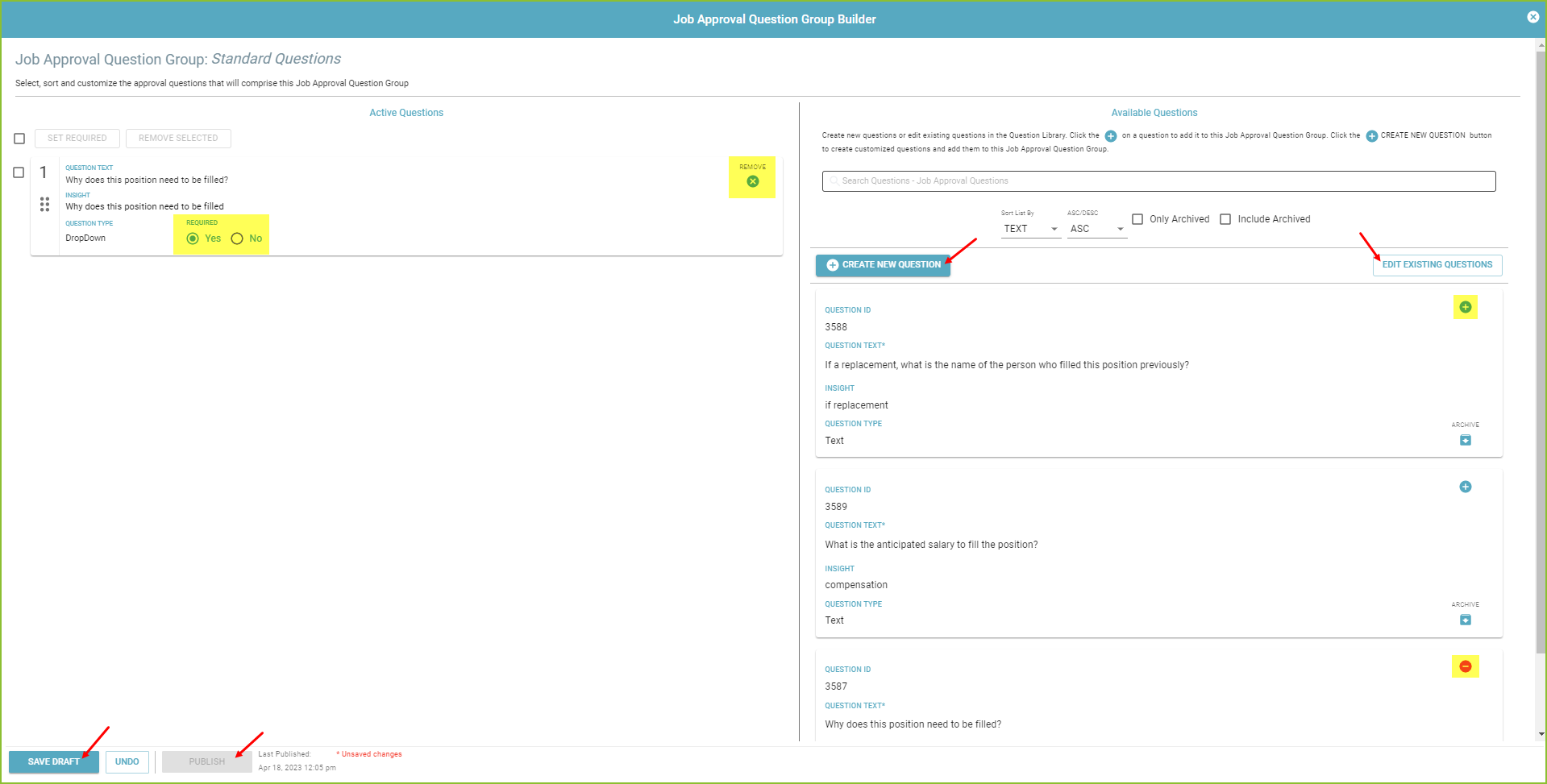Add question 3589 with blue plus icon

(x=1465, y=487)
